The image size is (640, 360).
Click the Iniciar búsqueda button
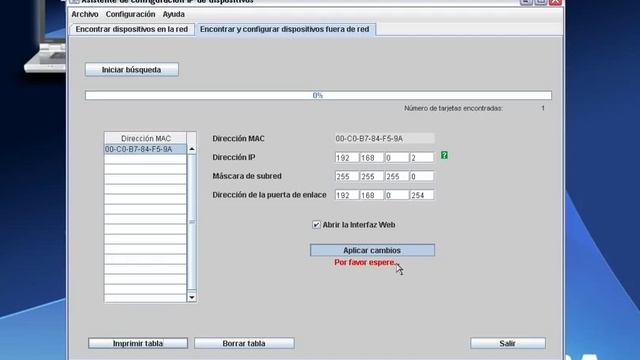131,70
